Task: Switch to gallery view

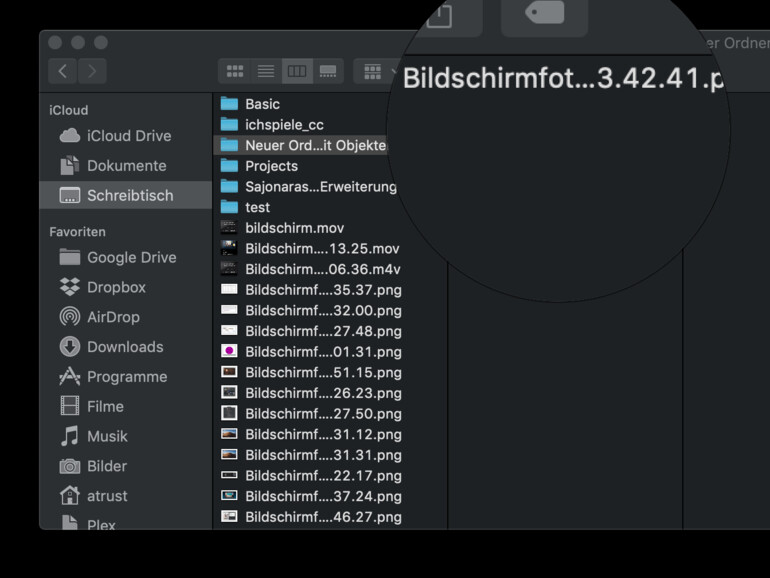Action: tap(327, 71)
